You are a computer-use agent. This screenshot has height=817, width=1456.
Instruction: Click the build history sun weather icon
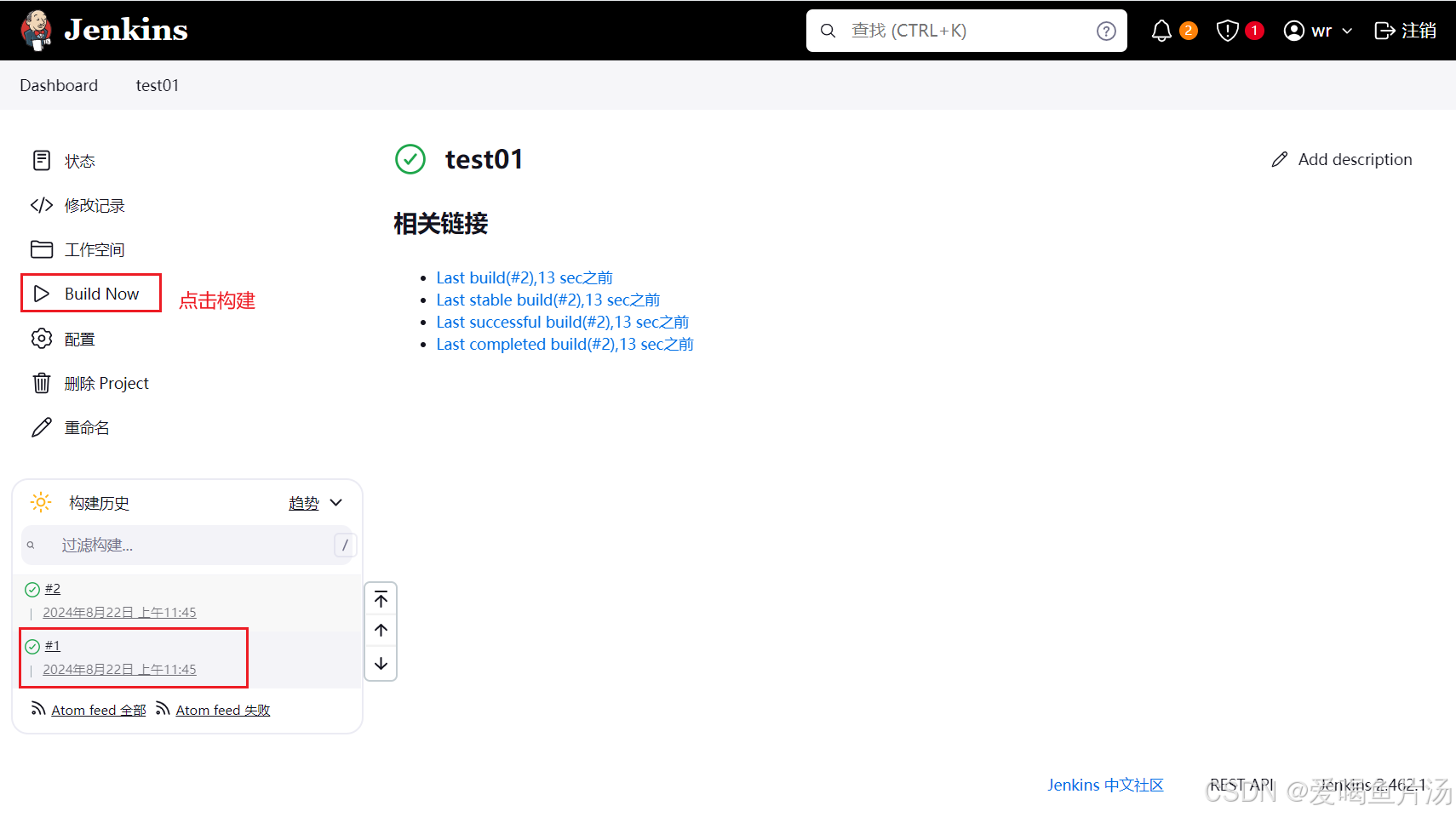tap(41, 502)
